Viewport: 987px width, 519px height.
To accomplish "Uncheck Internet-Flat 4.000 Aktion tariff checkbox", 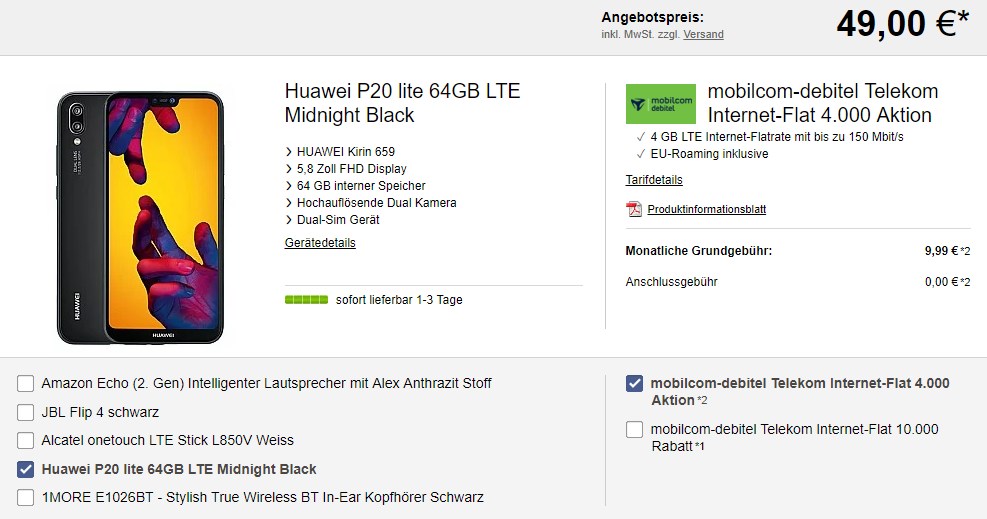I will [x=634, y=383].
